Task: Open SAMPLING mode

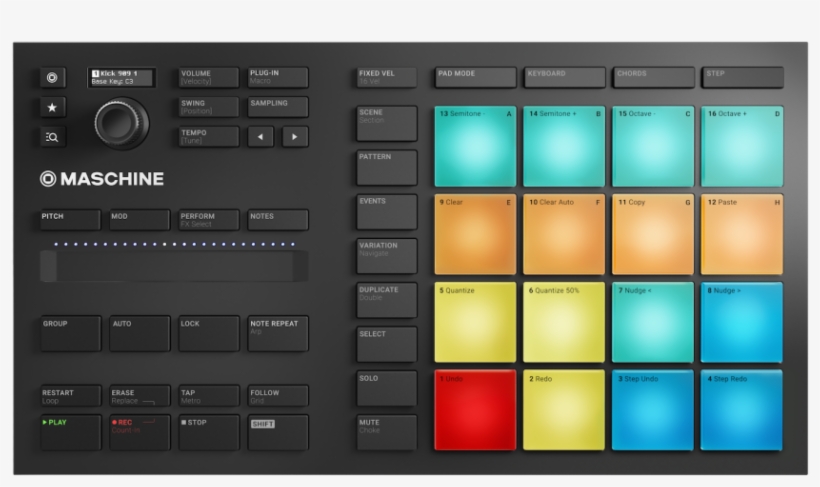Action: [x=278, y=107]
